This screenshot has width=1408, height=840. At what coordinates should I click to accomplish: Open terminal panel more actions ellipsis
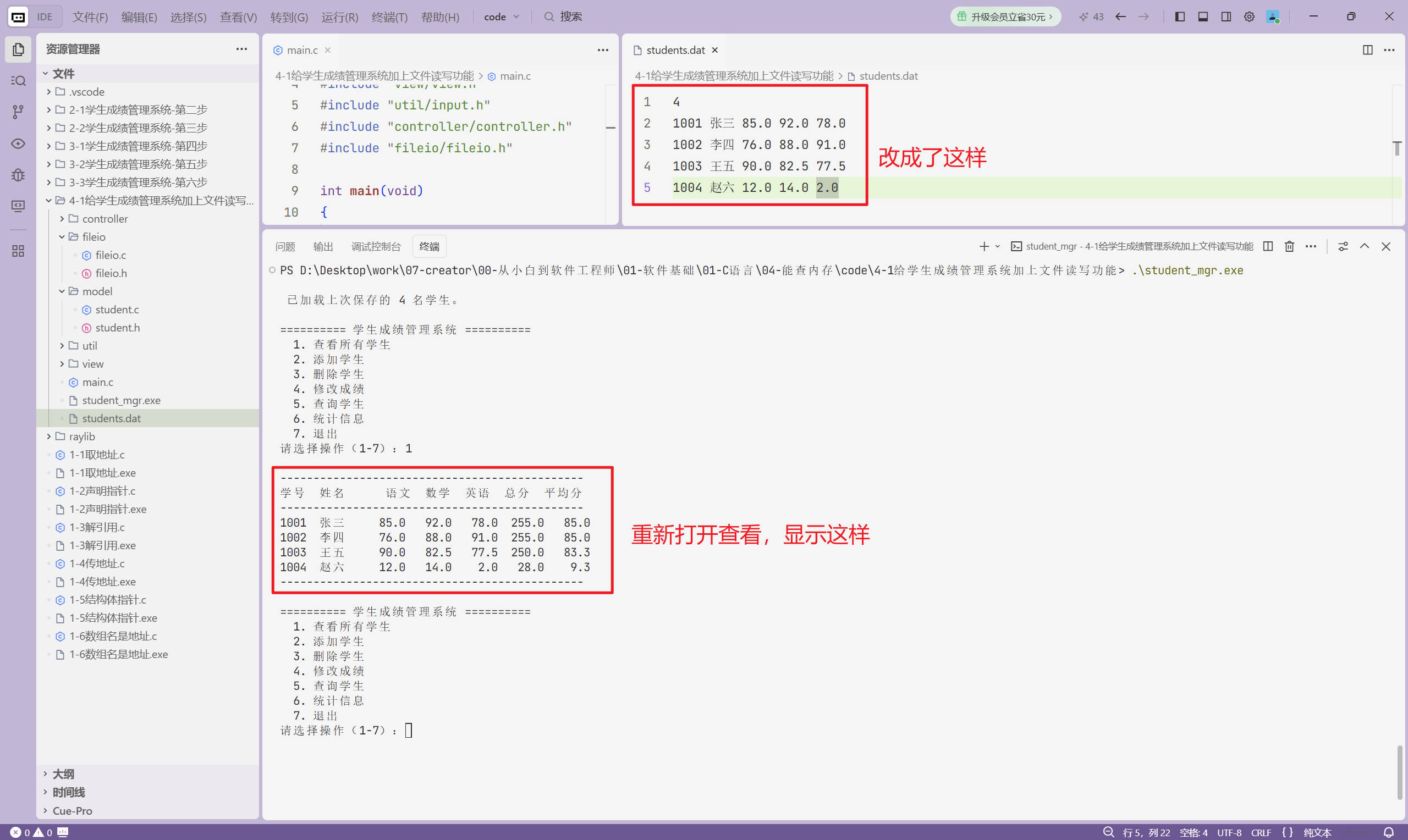[1311, 246]
